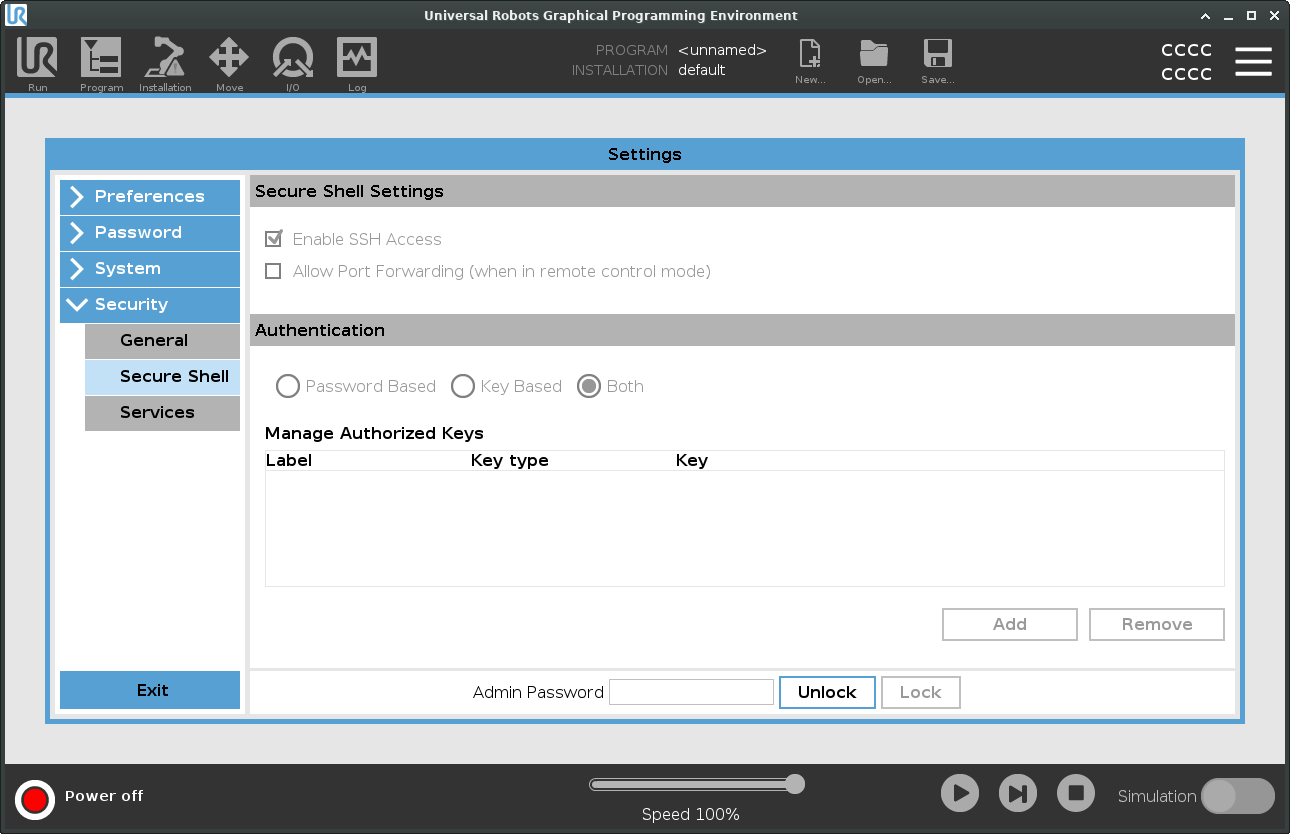Collapse the Security section
Screen dimensions: 1290x834
tap(150, 305)
